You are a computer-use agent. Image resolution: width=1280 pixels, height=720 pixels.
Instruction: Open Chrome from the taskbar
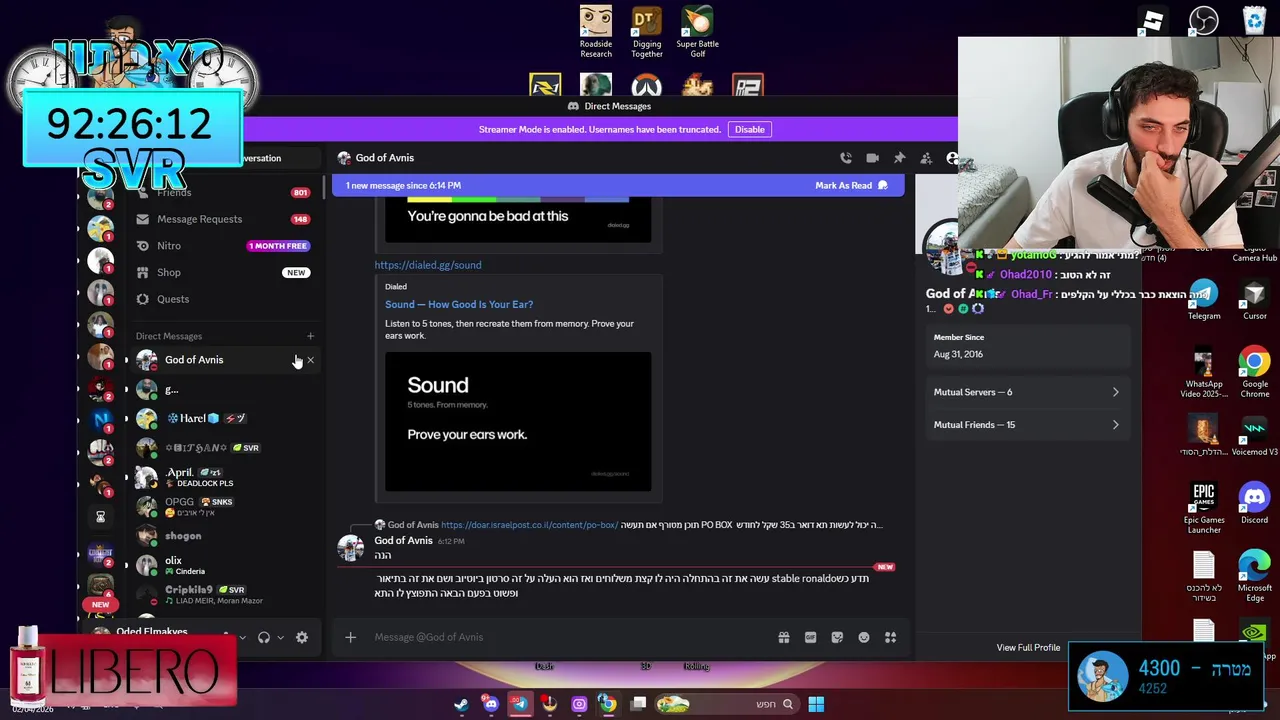click(607, 704)
